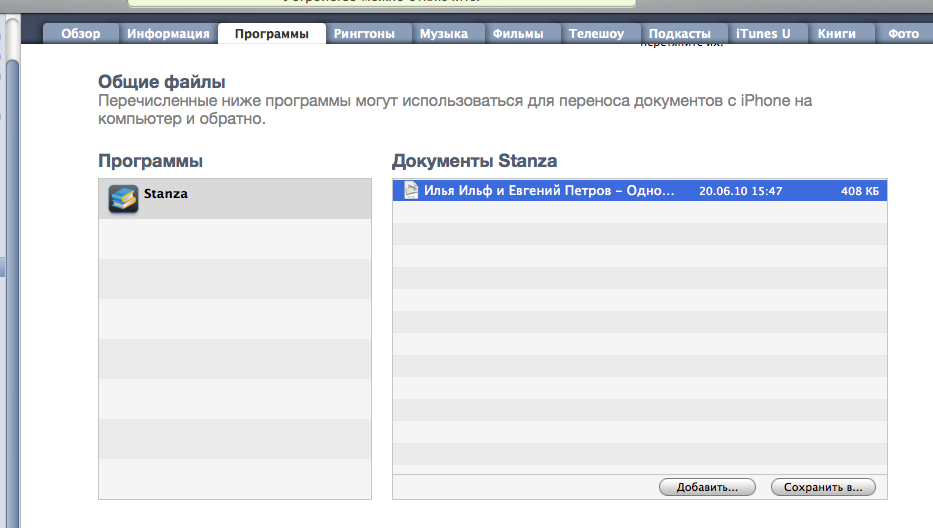This screenshot has width=933, height=528.
Task: Open the Обзор tab
Action: click(x=81, y=34)
